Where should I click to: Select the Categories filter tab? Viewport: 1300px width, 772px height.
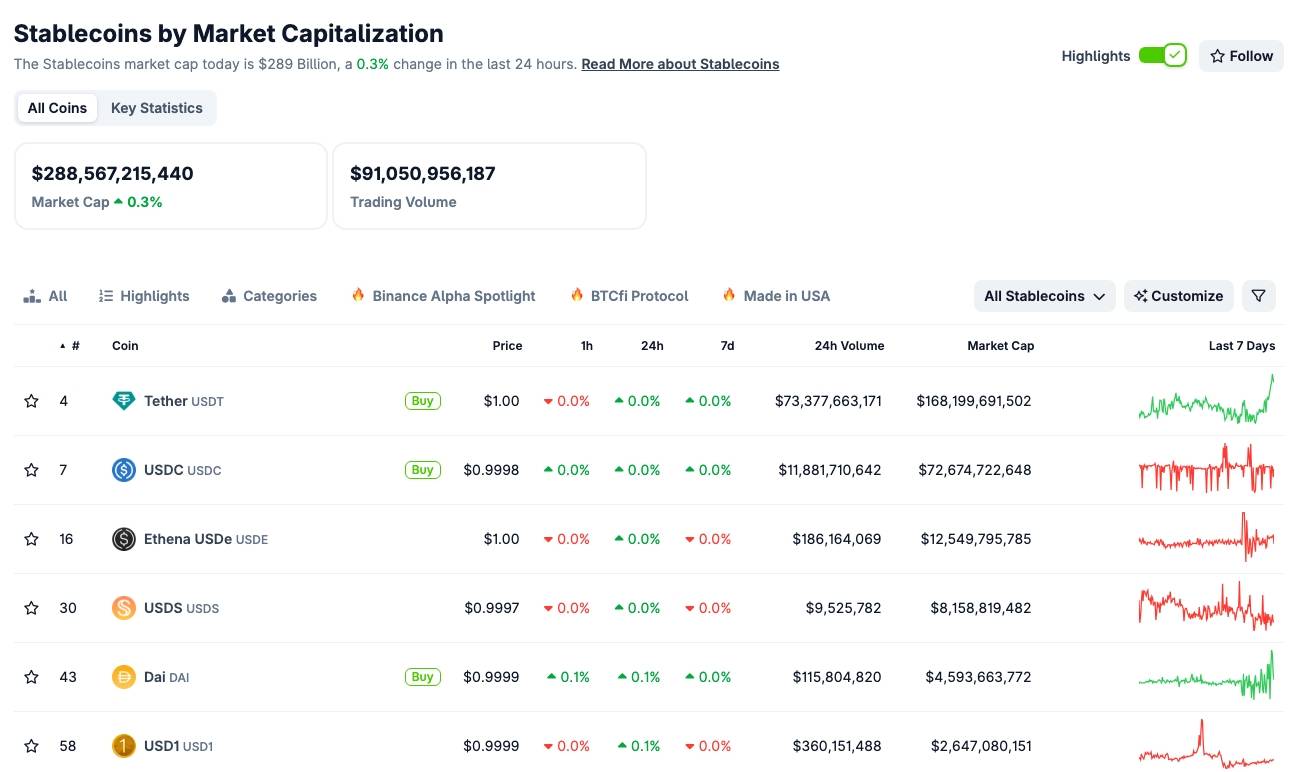click(x=269, y=296)
